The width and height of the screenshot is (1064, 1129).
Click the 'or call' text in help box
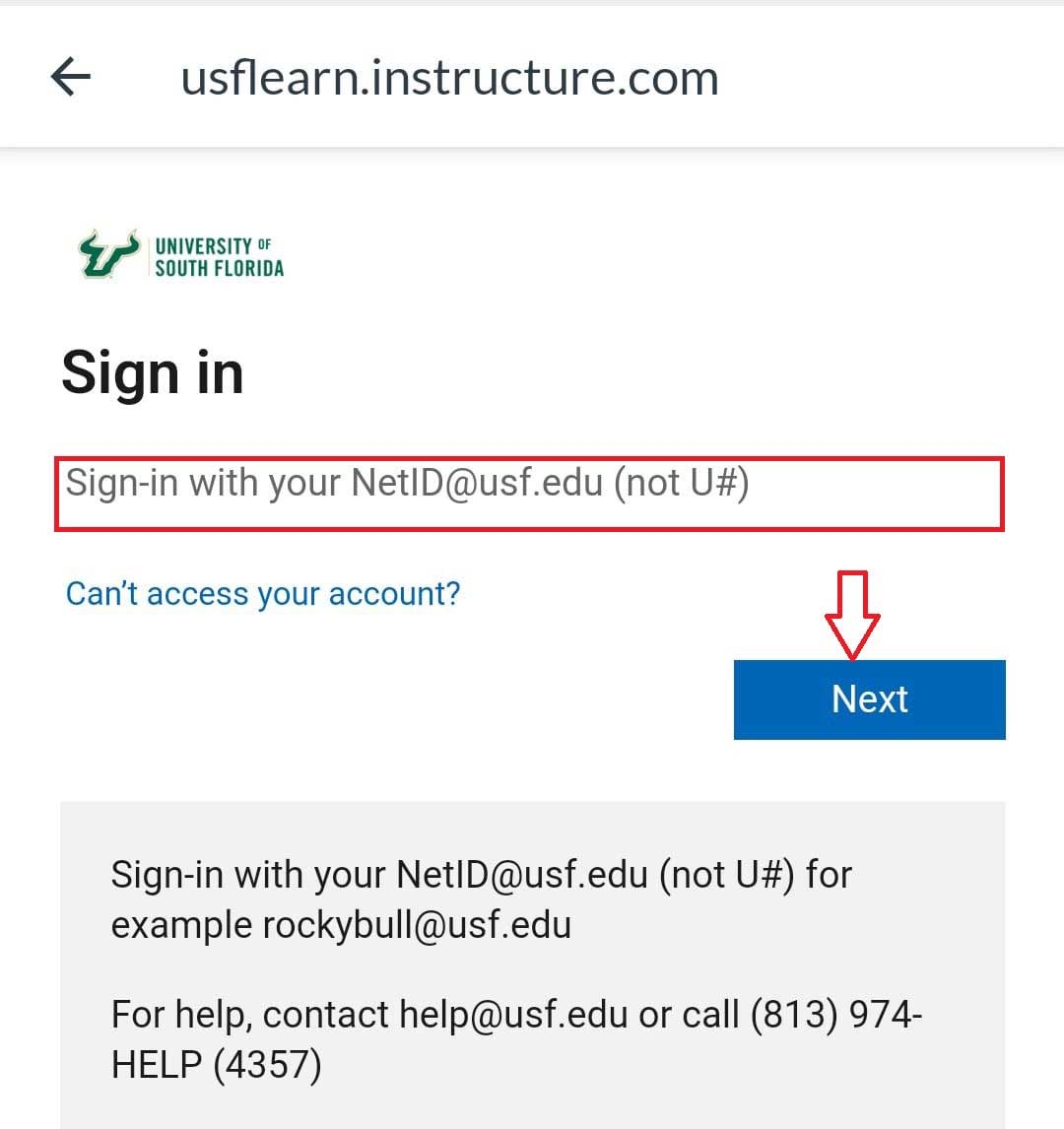point(689,1014)
